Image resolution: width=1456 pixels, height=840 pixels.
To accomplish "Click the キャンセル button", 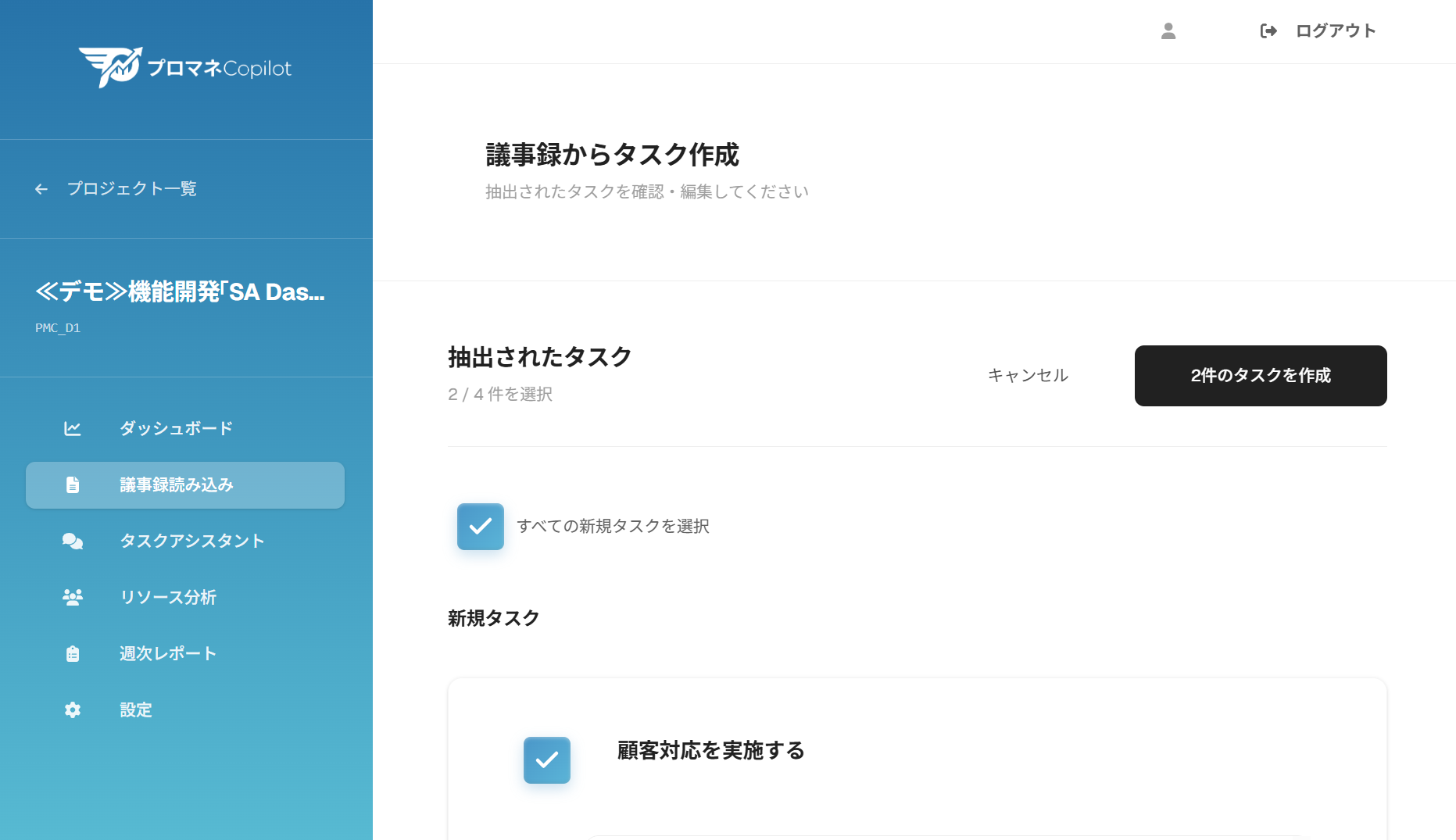I will [1027, 375].
